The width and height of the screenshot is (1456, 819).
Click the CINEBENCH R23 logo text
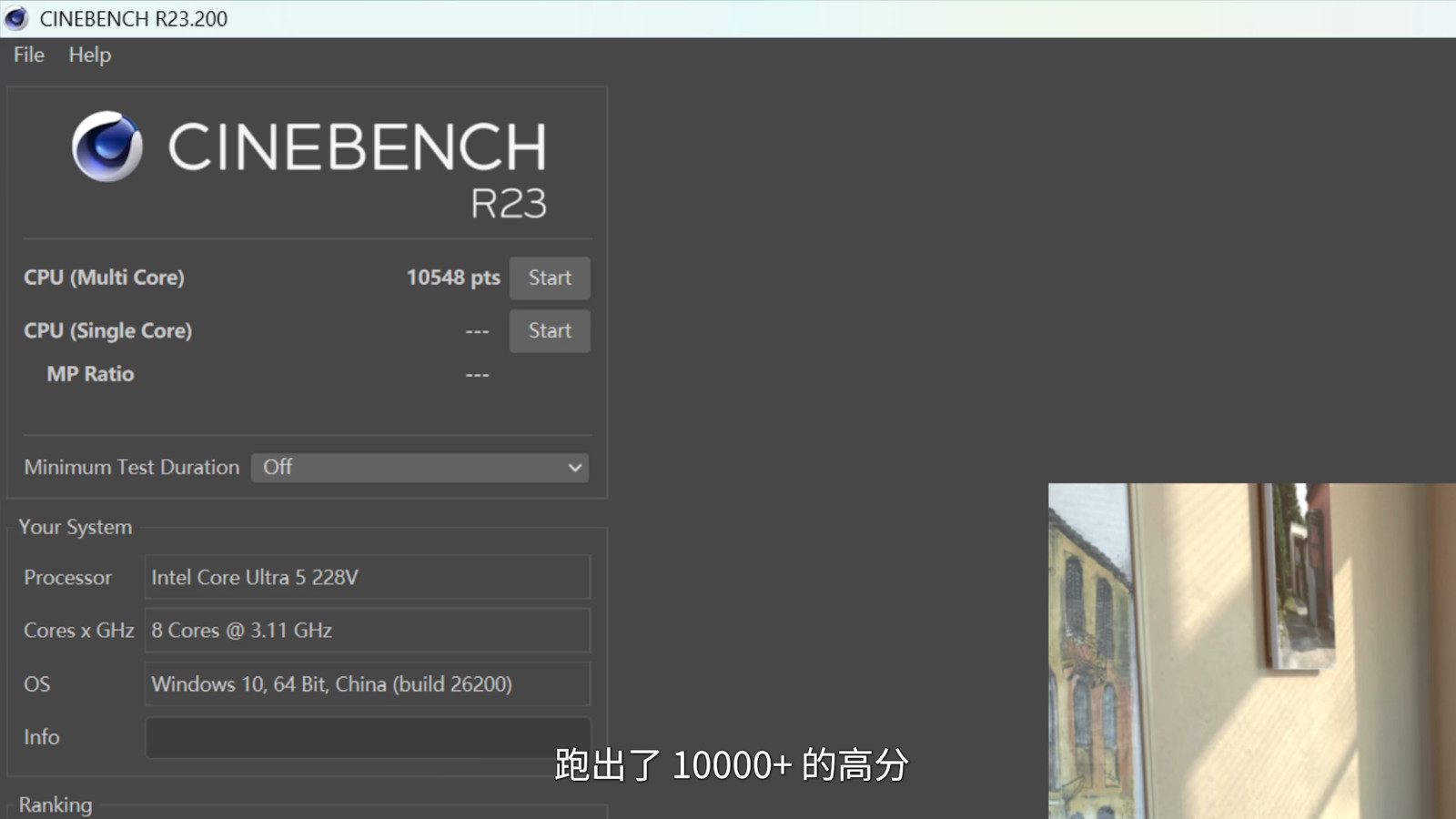point(358,168)
